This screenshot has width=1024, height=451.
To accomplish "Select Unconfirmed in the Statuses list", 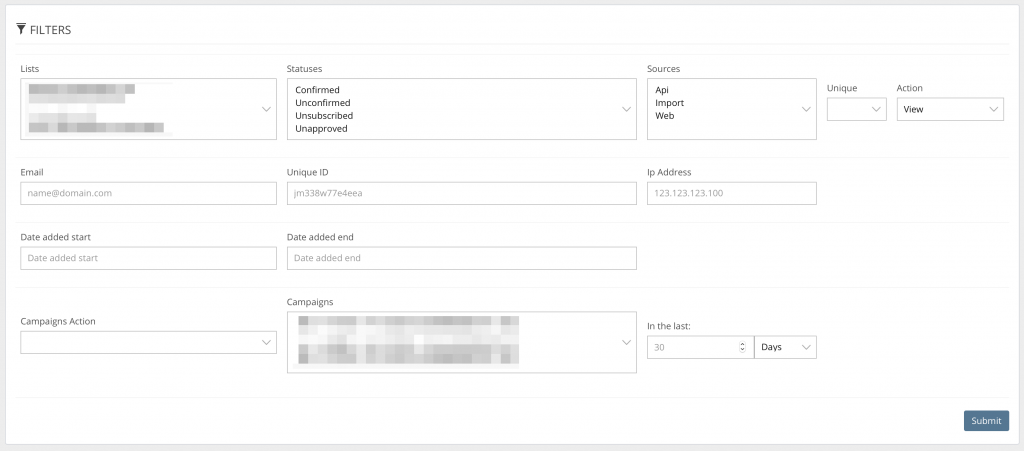I will (323, 103).
